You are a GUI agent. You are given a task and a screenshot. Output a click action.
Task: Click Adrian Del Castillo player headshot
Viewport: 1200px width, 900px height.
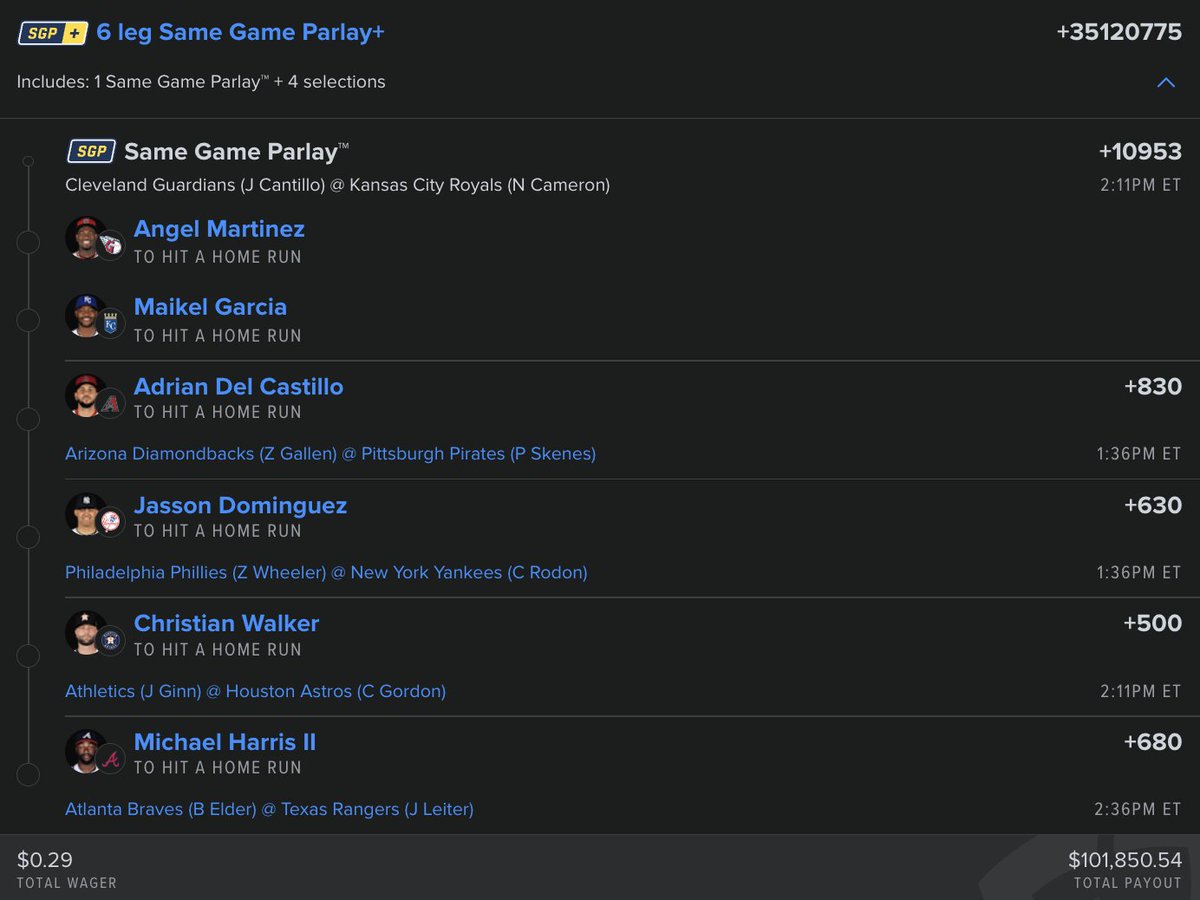click(x=86, y=394)
